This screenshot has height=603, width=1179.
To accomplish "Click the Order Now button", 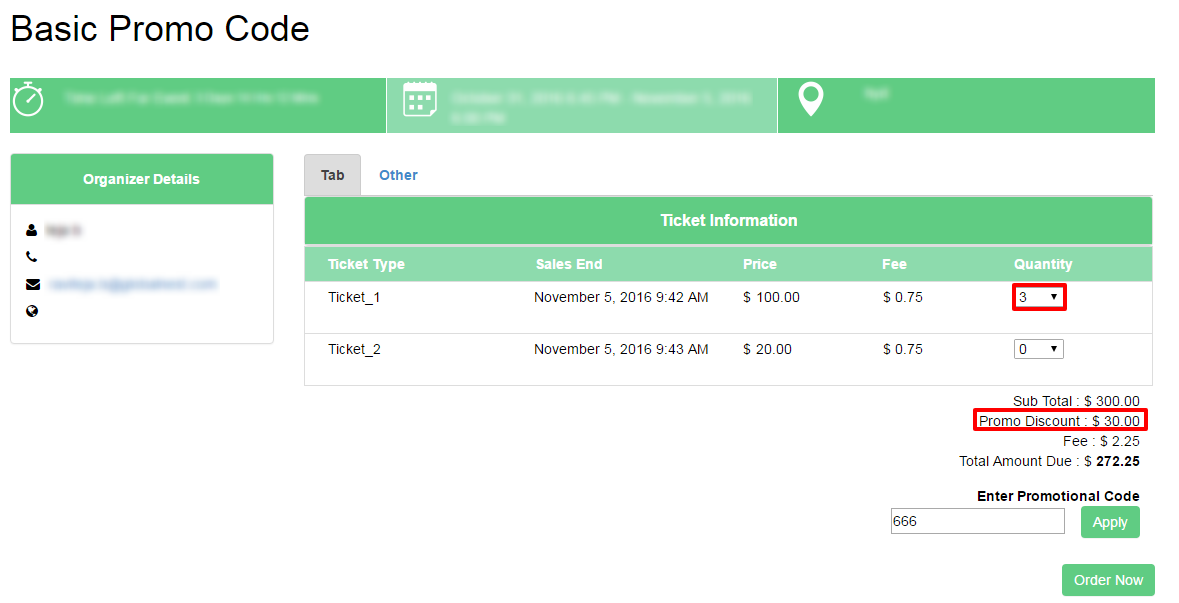I will (1108, 580).
